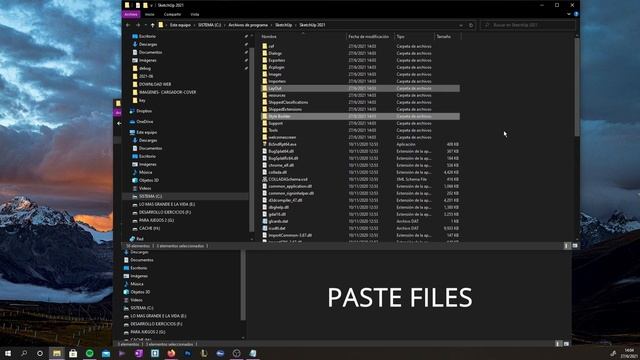The height and width of the screenshot is (360, 640).
Task: Open address bar history dropdown
Action: click(461, 25)
